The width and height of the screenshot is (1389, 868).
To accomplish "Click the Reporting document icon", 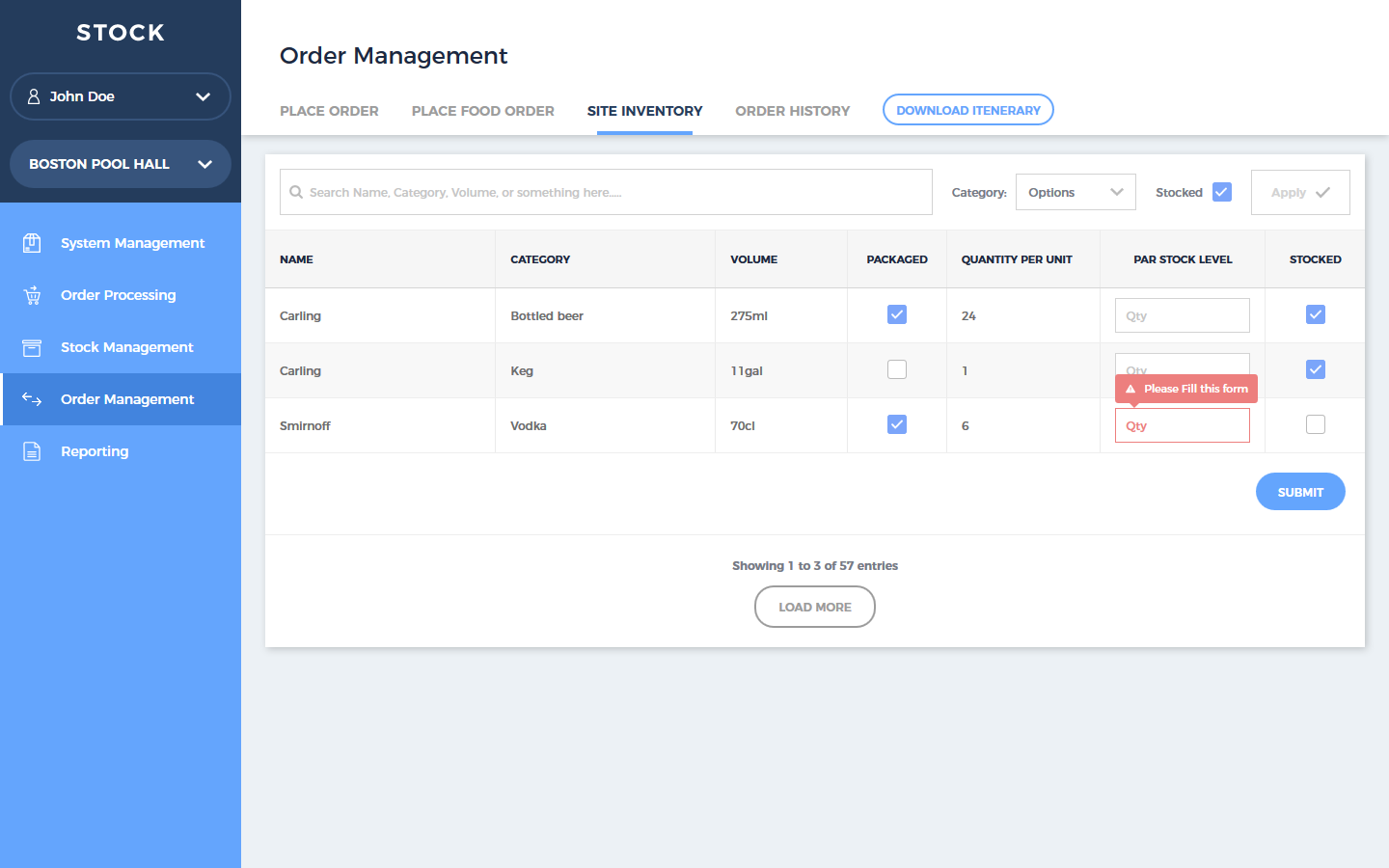I will 32,451.
